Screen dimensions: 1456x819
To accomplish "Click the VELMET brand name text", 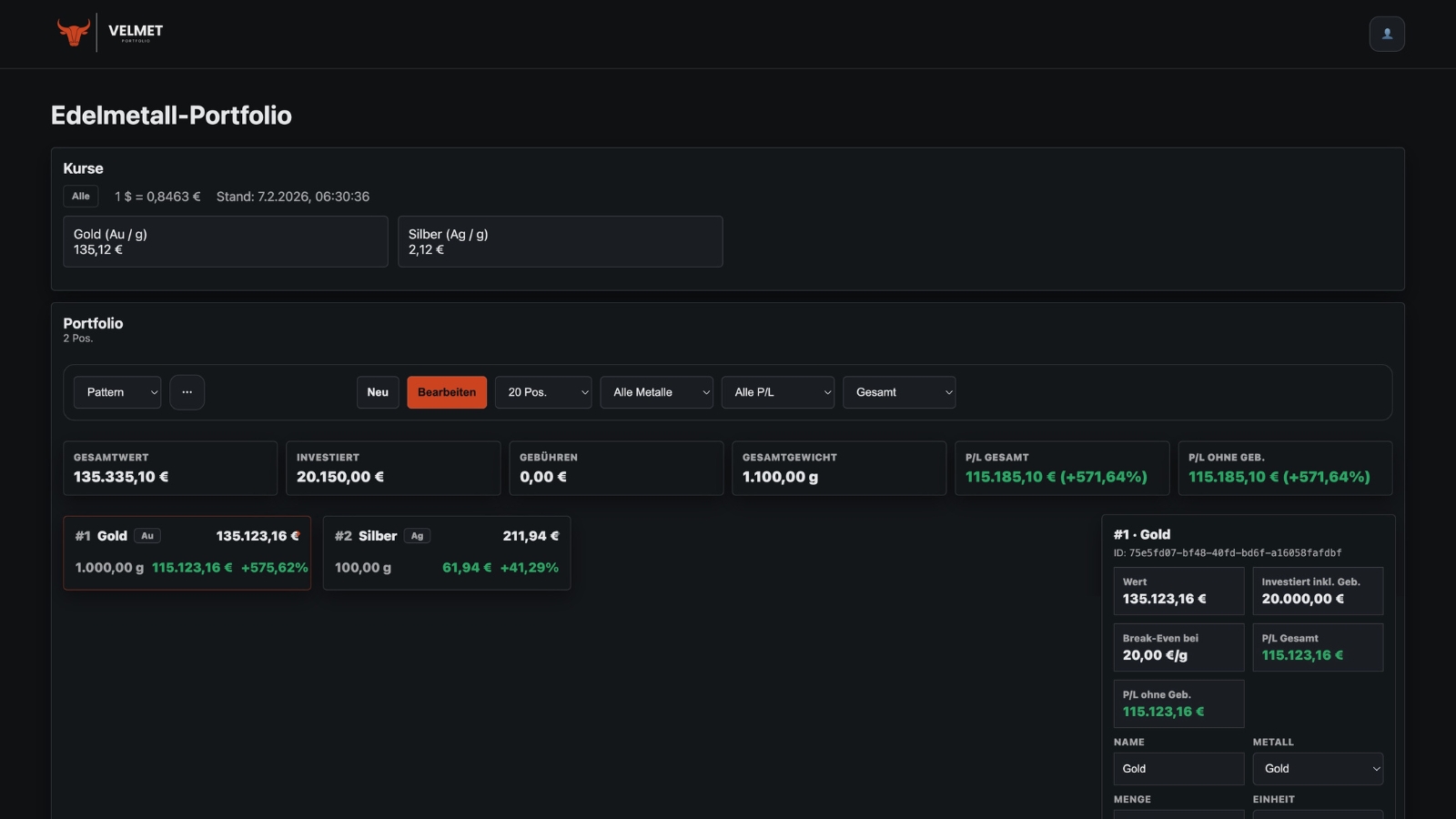I will 136,30.
